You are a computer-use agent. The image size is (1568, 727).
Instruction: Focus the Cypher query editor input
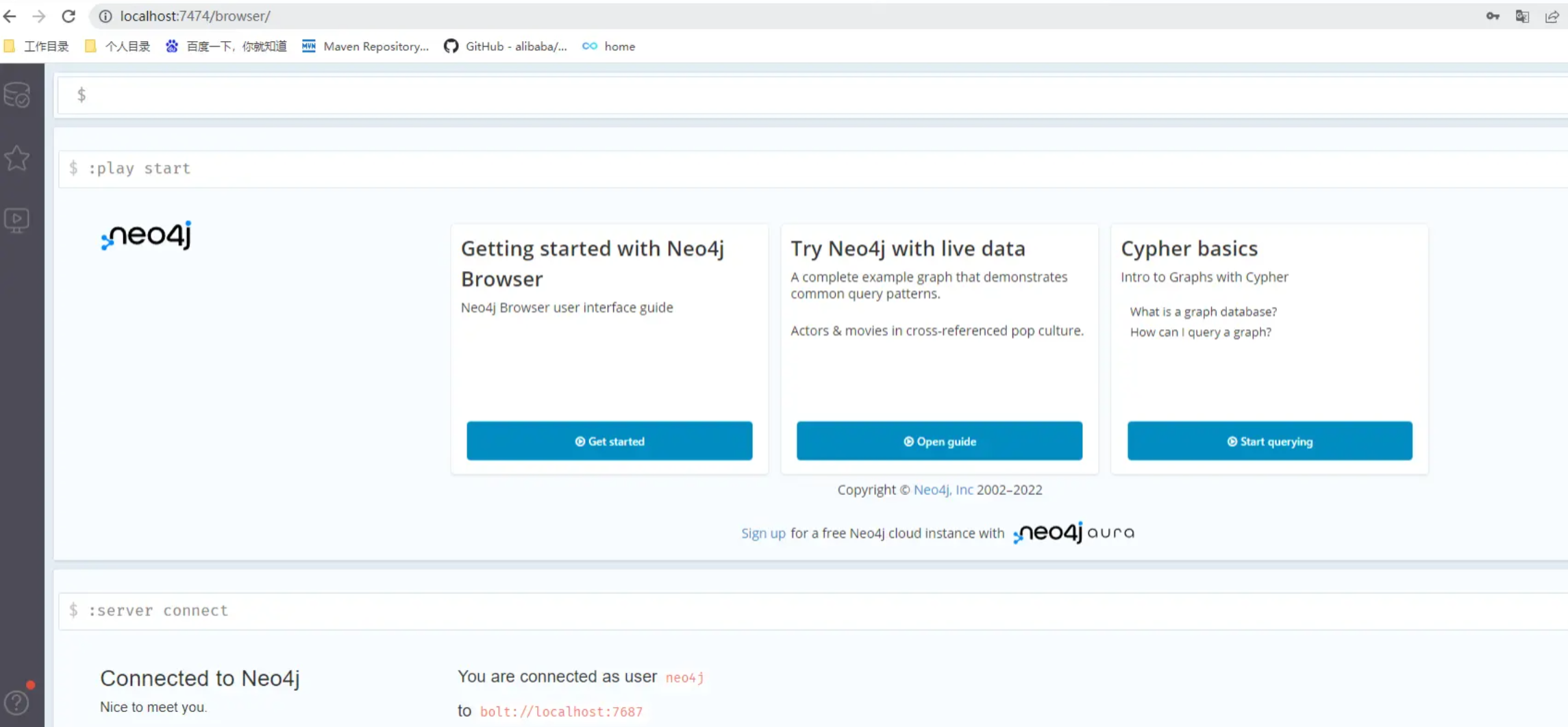click(812, 95)
